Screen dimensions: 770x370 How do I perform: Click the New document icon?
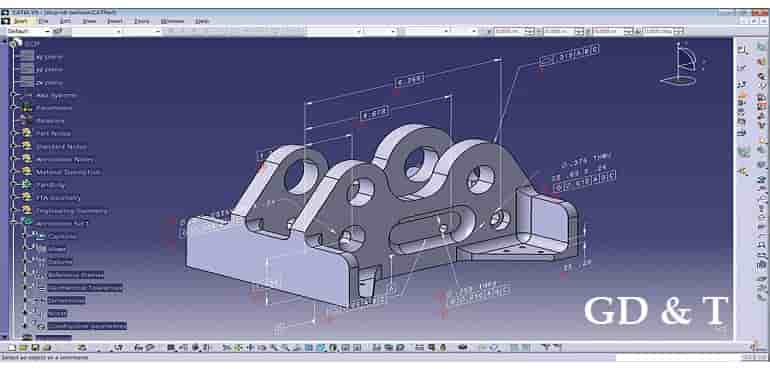[12, 348]
